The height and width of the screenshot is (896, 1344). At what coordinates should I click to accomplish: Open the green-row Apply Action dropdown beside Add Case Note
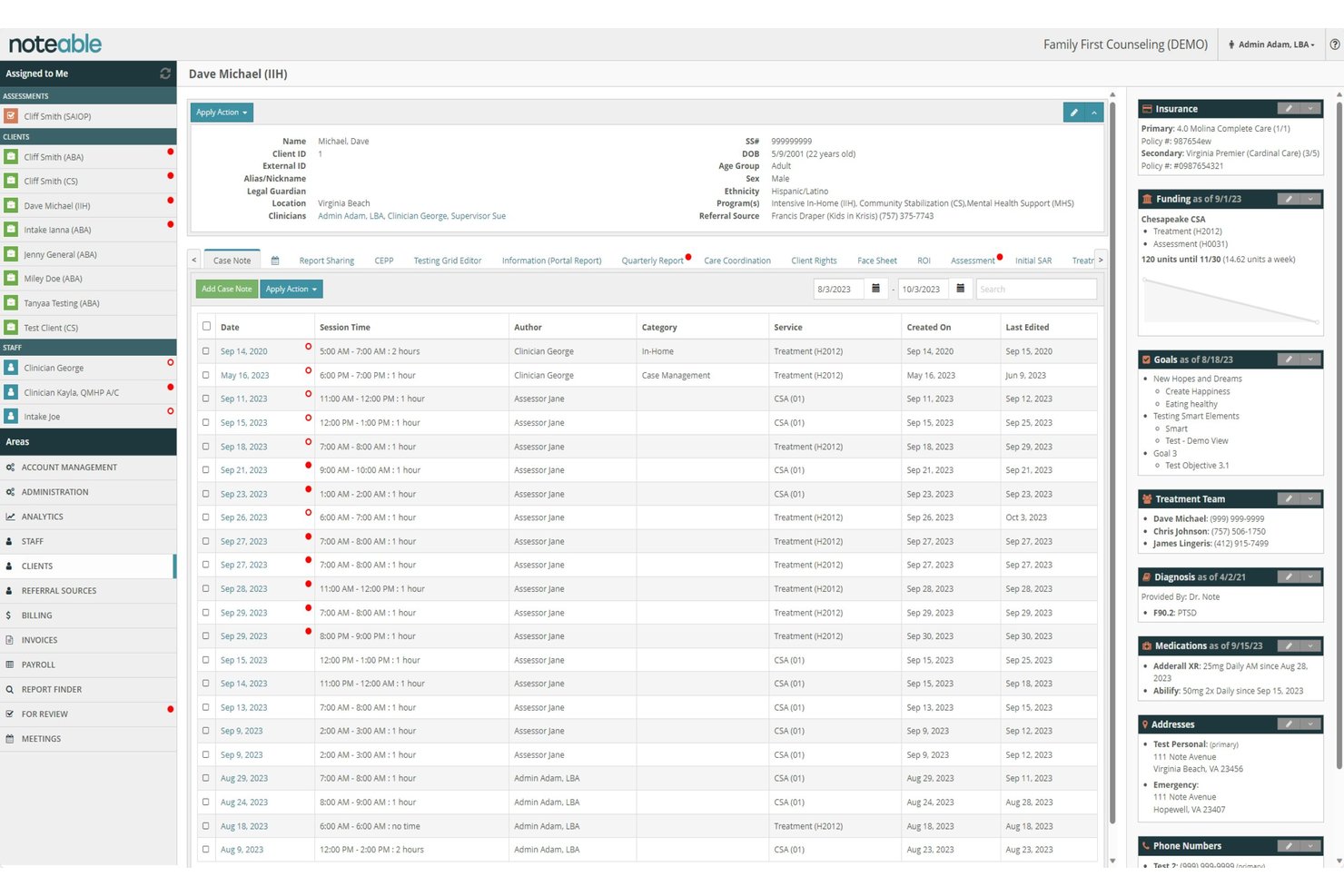[292, 289]
